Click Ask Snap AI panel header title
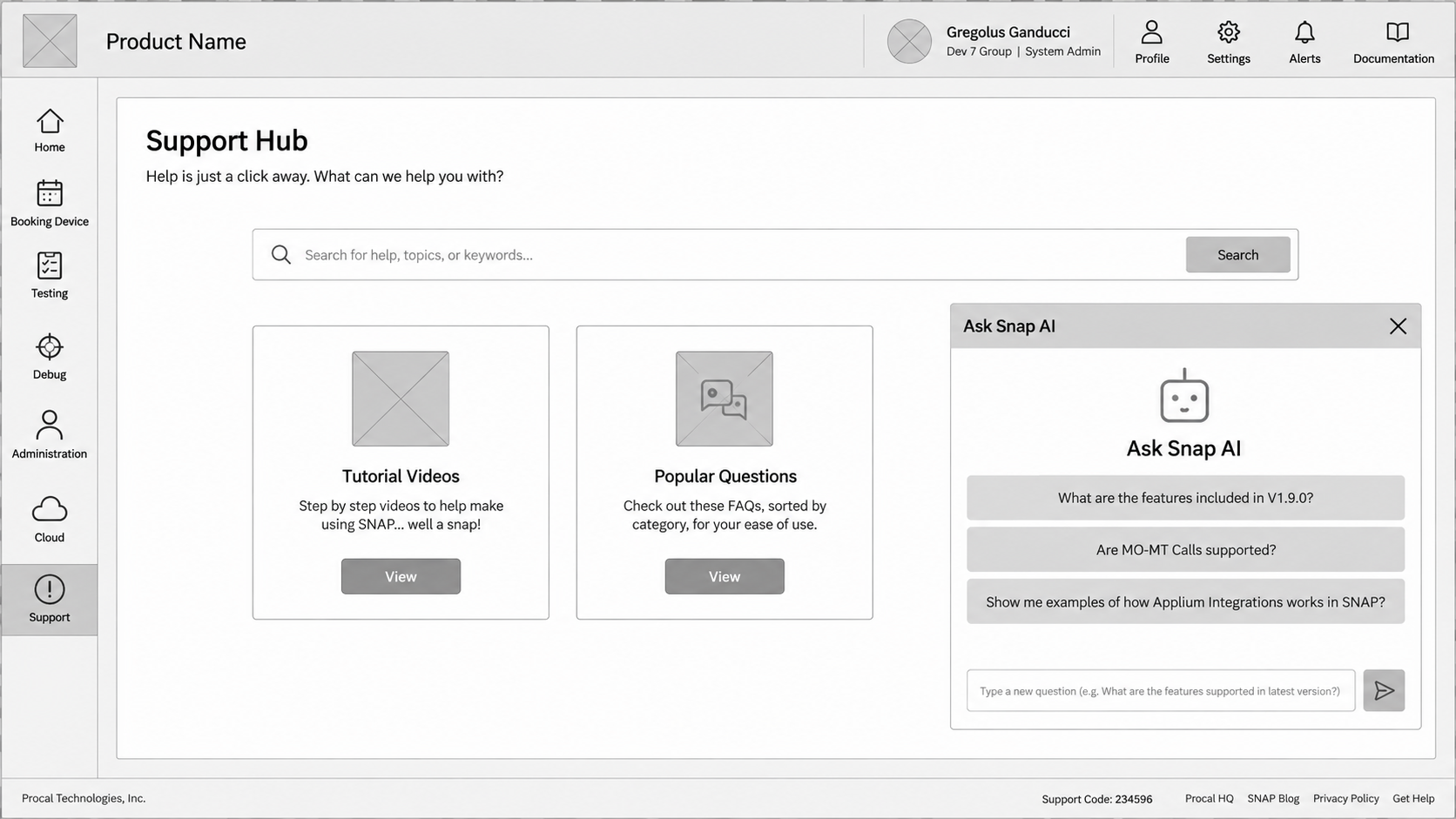 1009,326
